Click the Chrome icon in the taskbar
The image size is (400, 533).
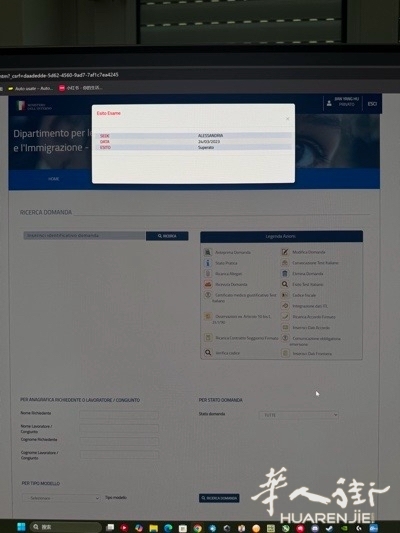(197, 528)
